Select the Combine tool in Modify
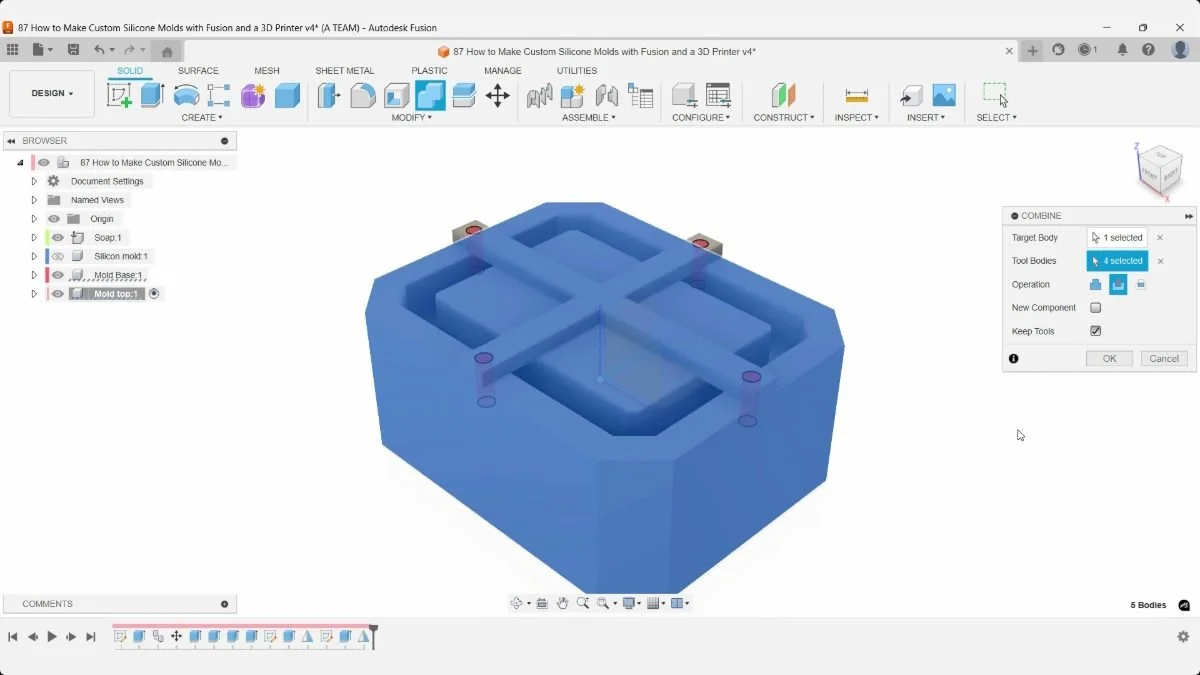 [430, 95]
